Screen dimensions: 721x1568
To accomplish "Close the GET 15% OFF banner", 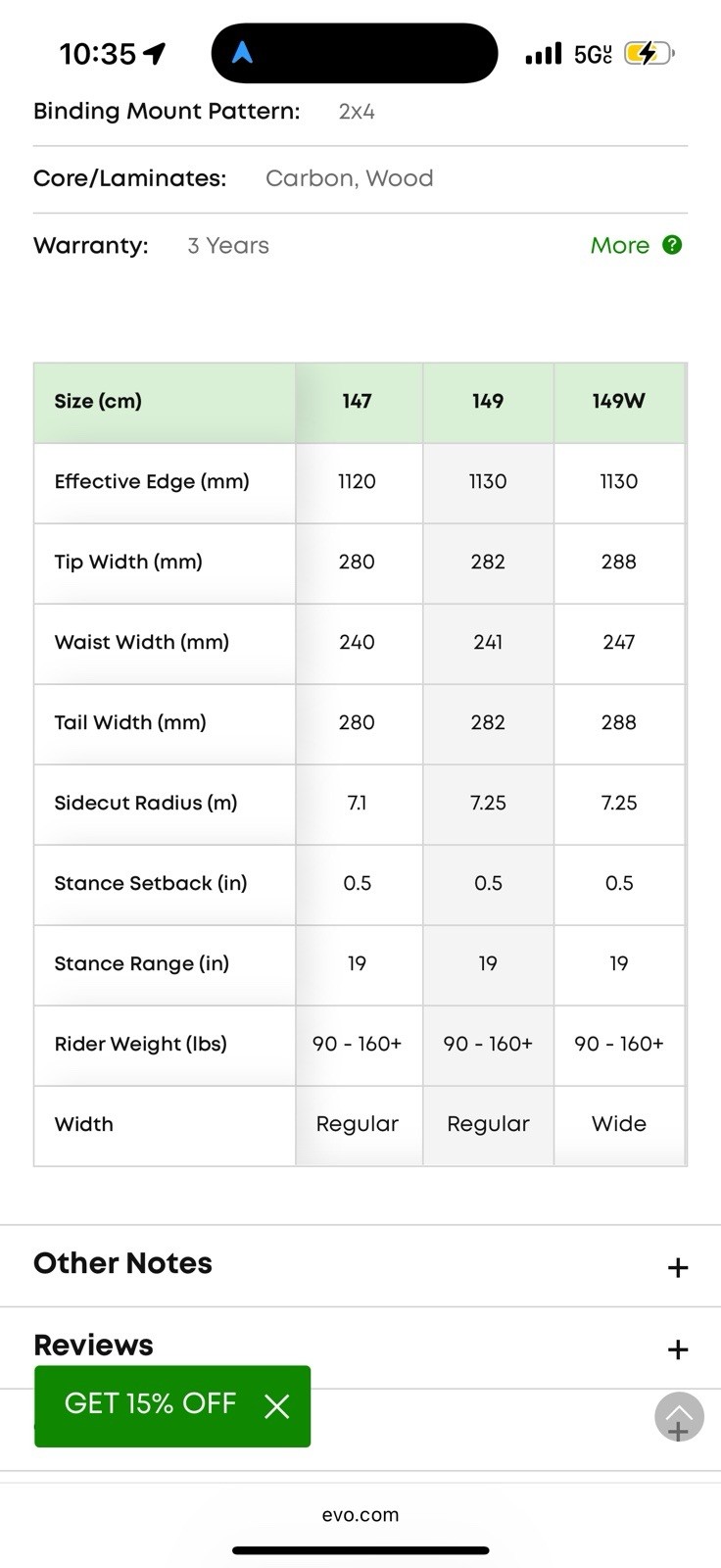I will [x=277, y=1406].
